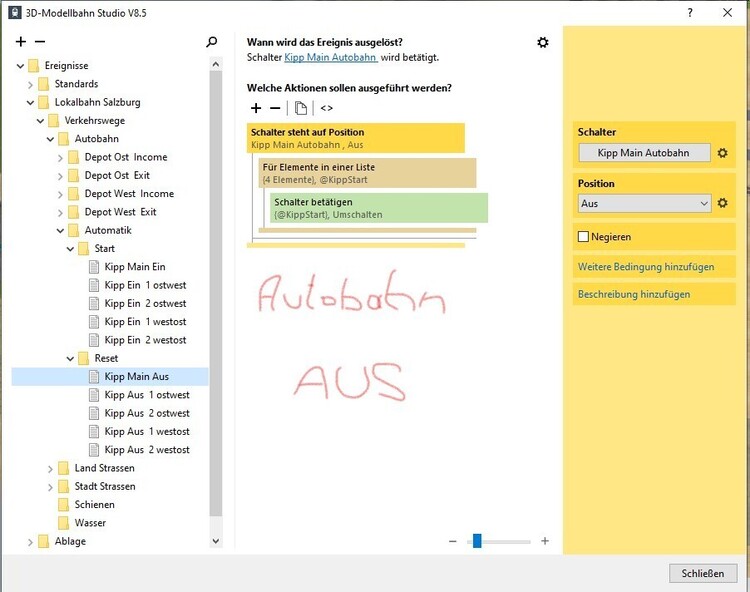Select Kipp Aus 1 ostwest event
The image size is (750, 592).
point(147,395)
